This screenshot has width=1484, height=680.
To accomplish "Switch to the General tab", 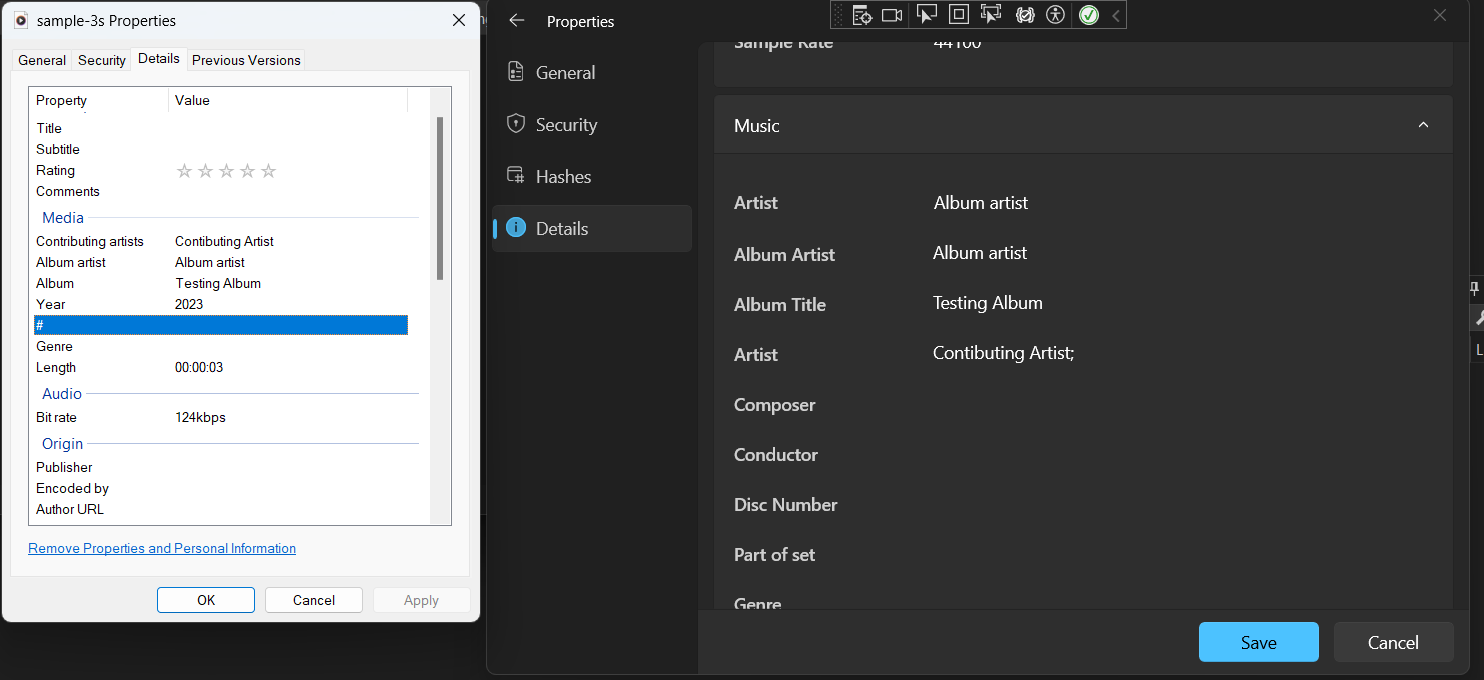I will (41, 60).
